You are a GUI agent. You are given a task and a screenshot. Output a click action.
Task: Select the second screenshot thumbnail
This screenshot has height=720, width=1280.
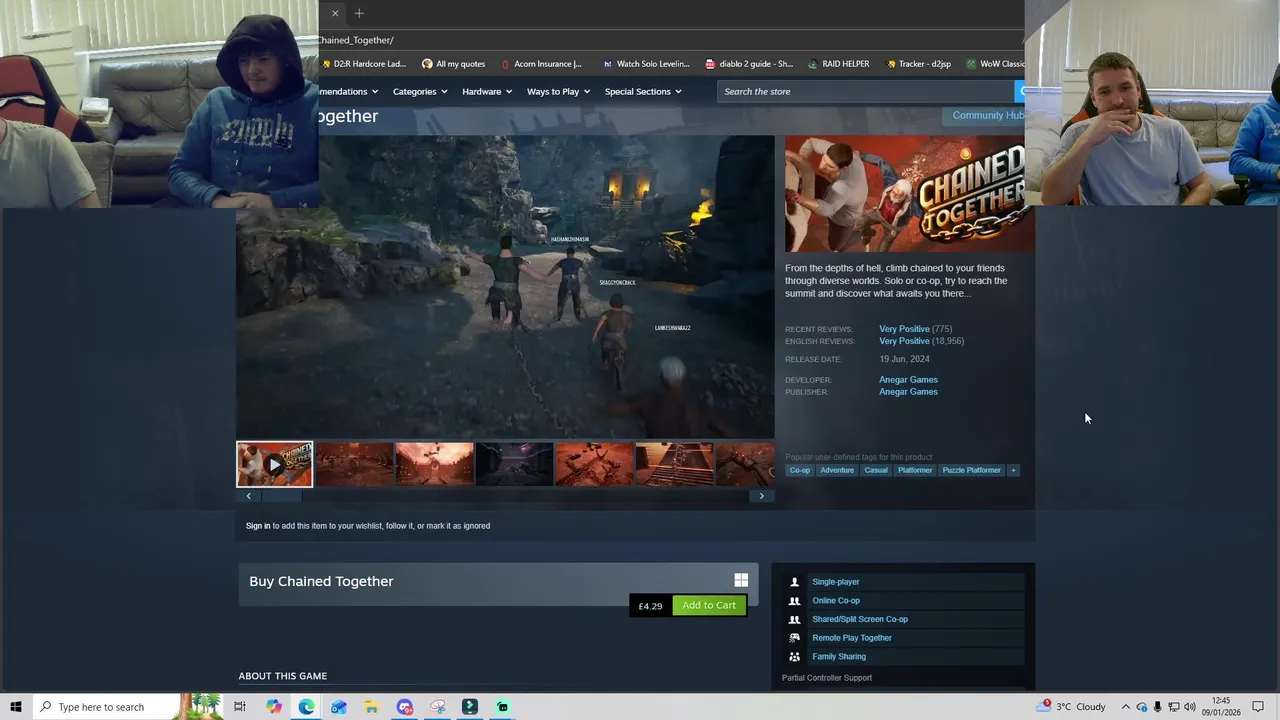click(354, 464)
